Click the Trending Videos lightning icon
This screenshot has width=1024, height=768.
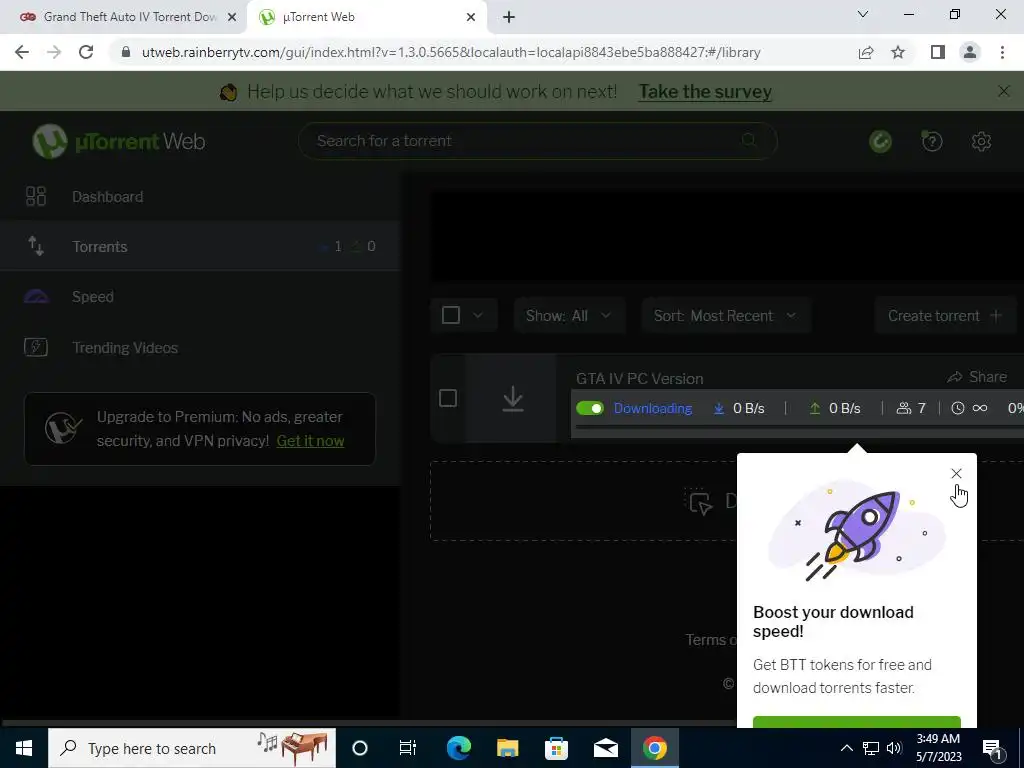(36, 347)
